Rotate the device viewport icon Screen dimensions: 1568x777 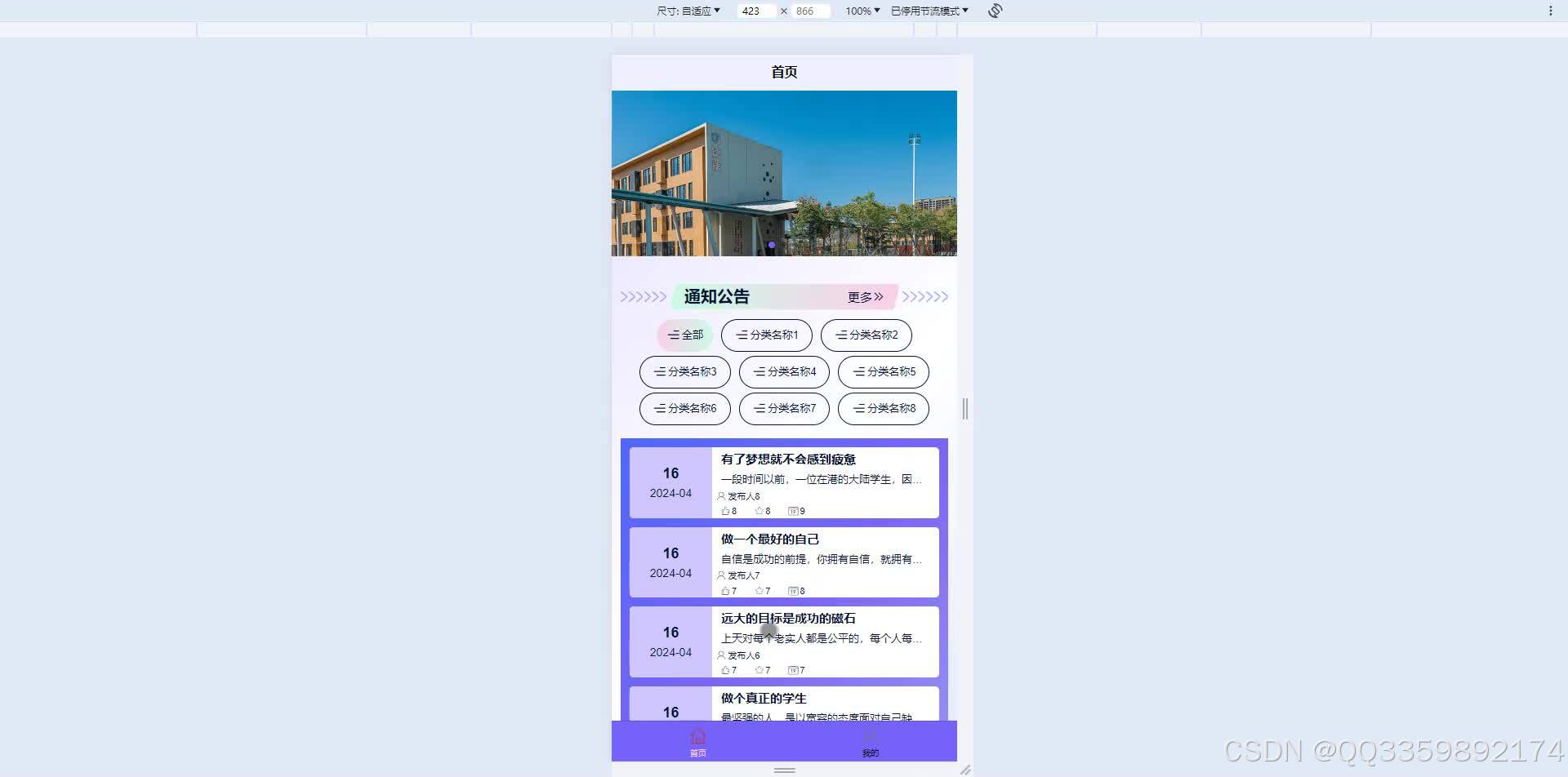pos(995,11)
